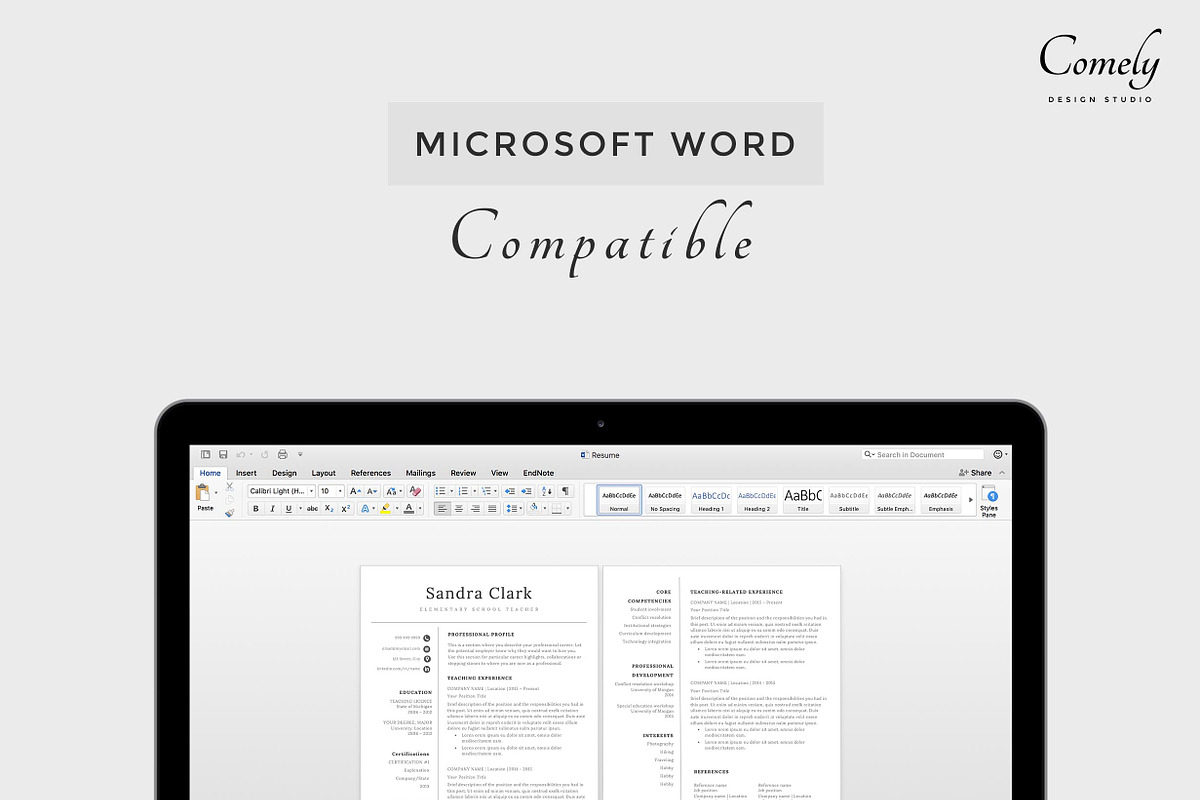Switch to the Design tab

(x=284, y=473)
